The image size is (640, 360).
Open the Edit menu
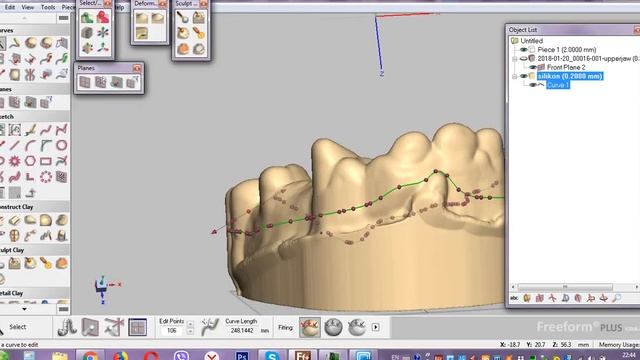(10, 7)
